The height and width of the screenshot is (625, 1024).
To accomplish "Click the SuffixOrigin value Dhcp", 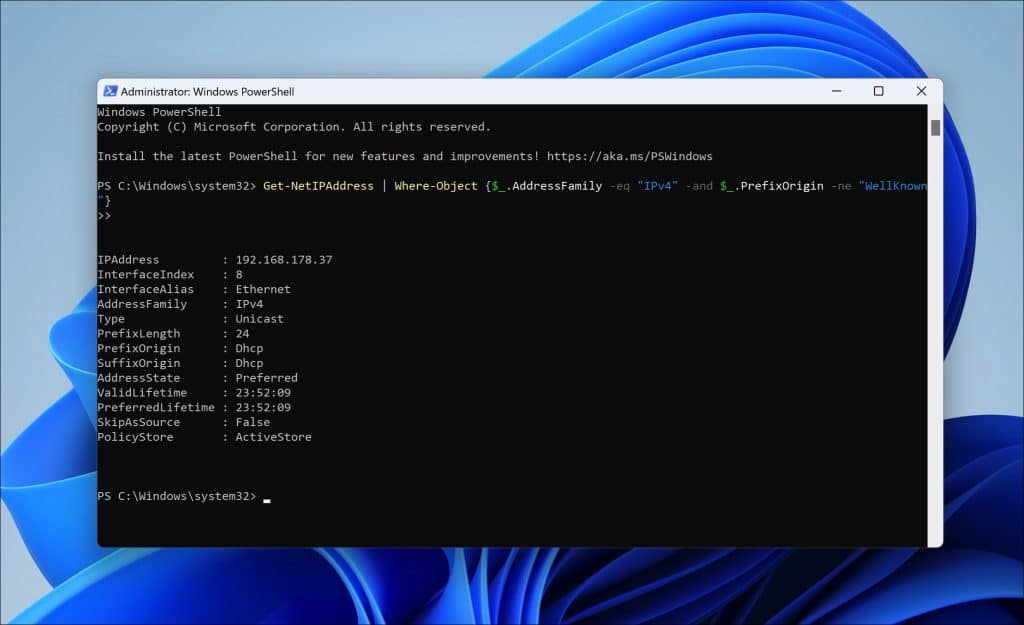I will click(x=249, y=363).
